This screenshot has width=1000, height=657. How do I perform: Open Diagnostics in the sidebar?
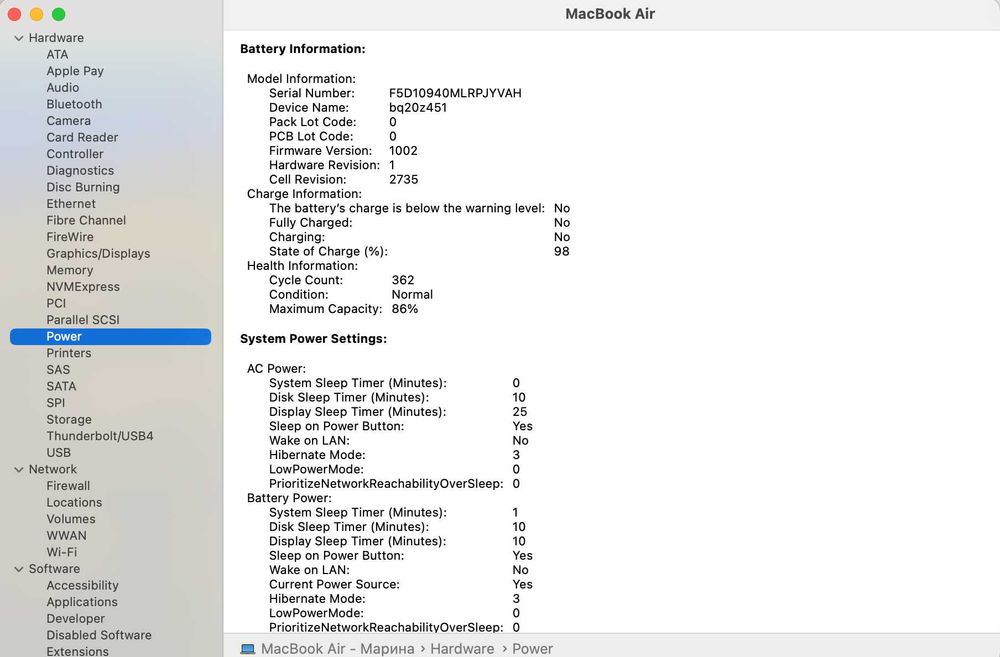coord(80,171)
